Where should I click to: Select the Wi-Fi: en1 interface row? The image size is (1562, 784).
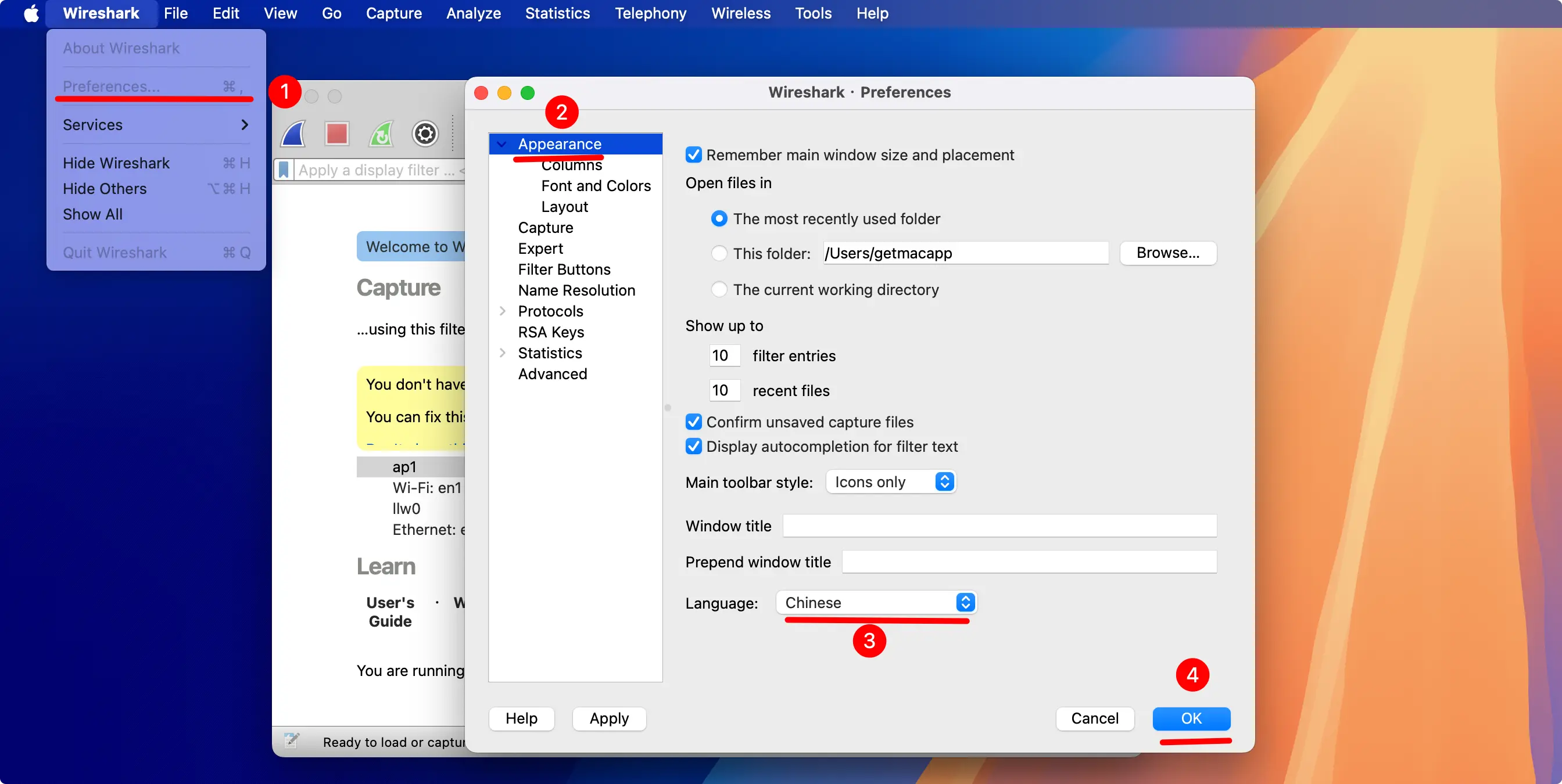tap(410, 488)
